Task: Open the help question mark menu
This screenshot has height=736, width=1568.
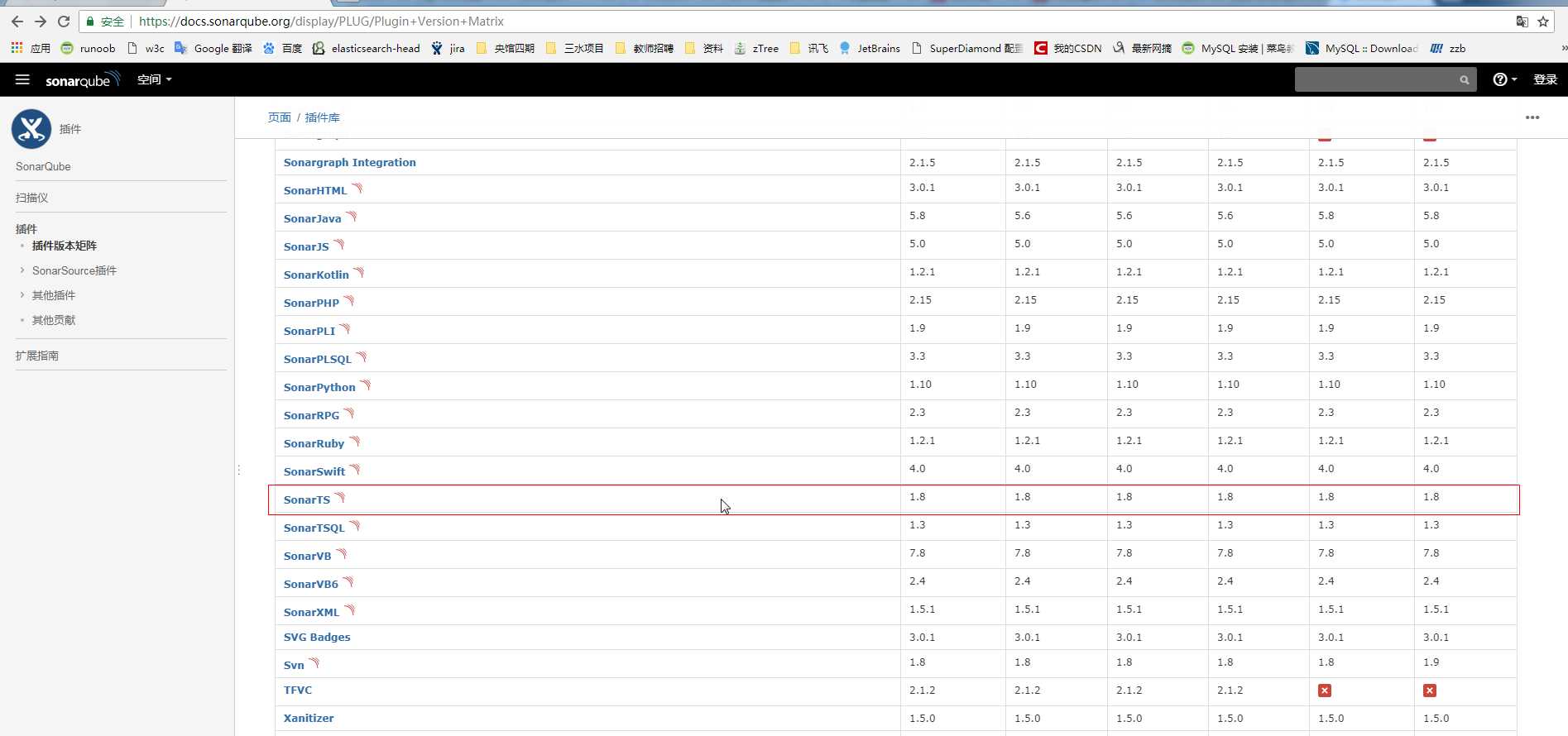Action: [x=1504, y=79]
